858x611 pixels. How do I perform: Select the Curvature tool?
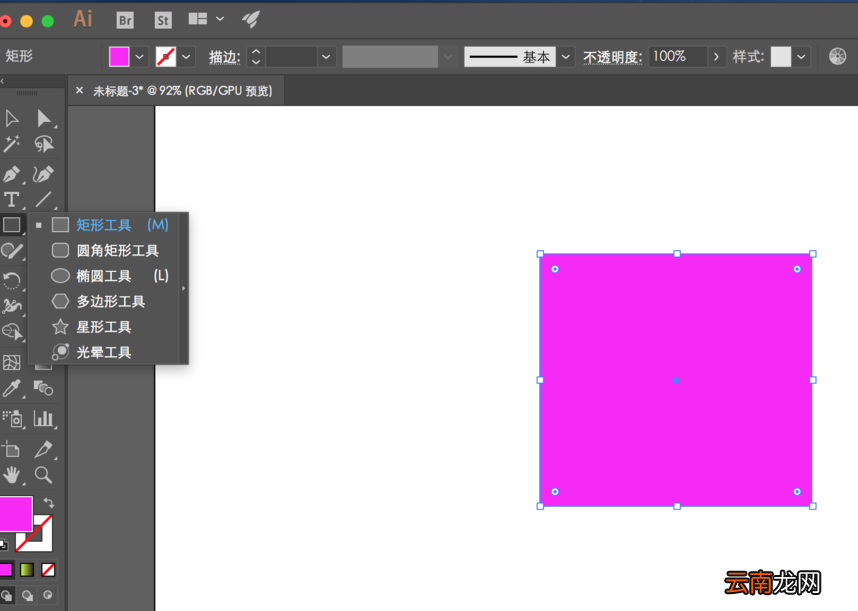tap(43, 174)
